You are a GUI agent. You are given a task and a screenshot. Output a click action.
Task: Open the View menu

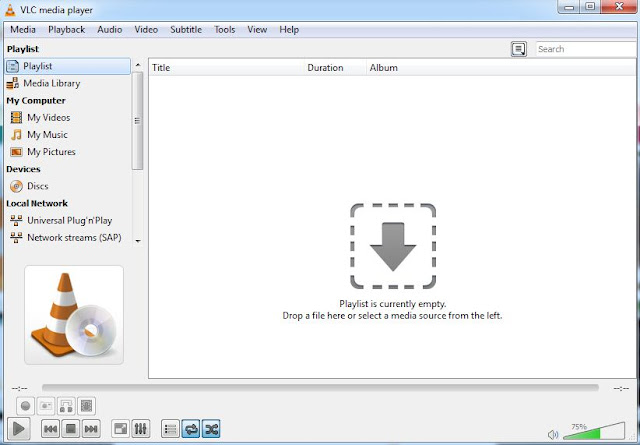pyautogui.click(x=257, y=29)
